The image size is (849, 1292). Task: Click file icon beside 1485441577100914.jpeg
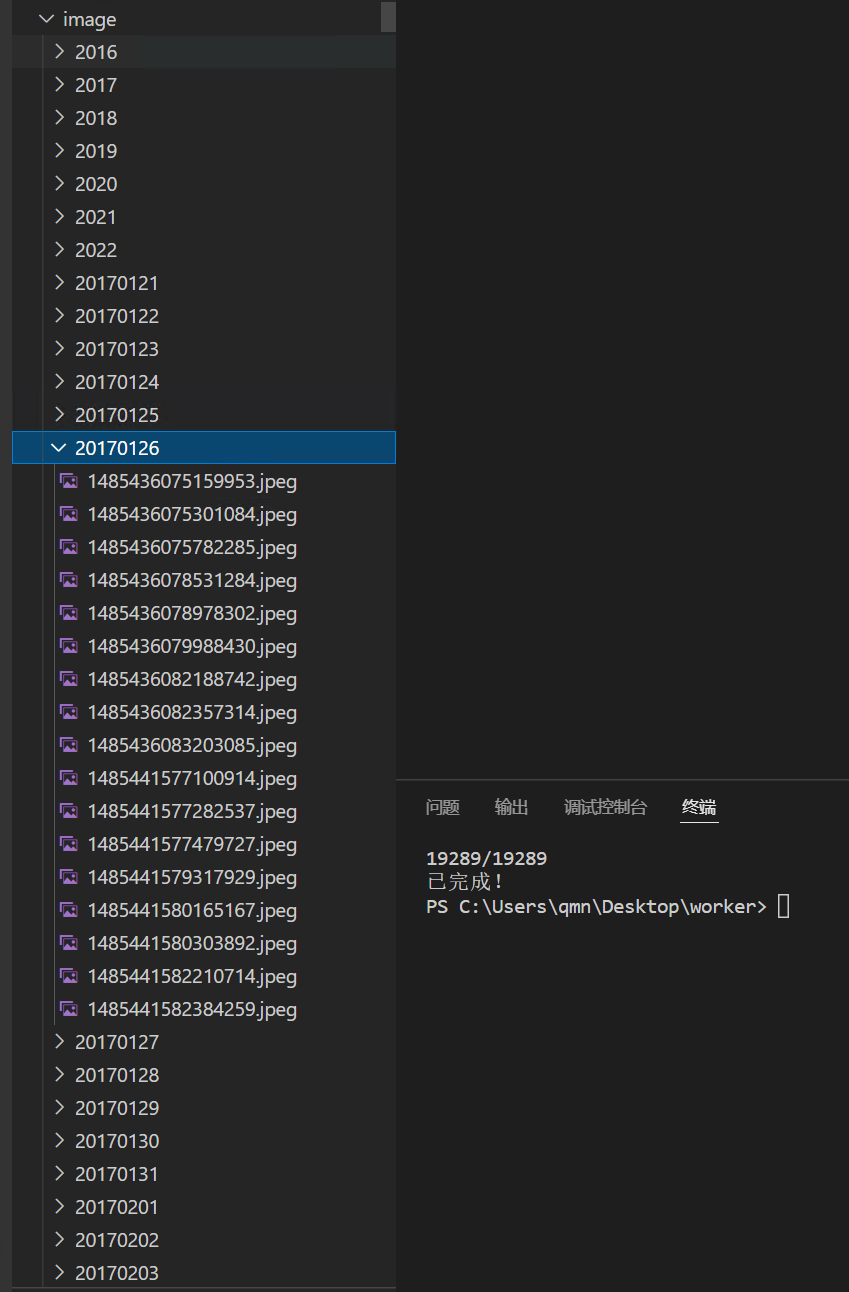click(69, 778)
